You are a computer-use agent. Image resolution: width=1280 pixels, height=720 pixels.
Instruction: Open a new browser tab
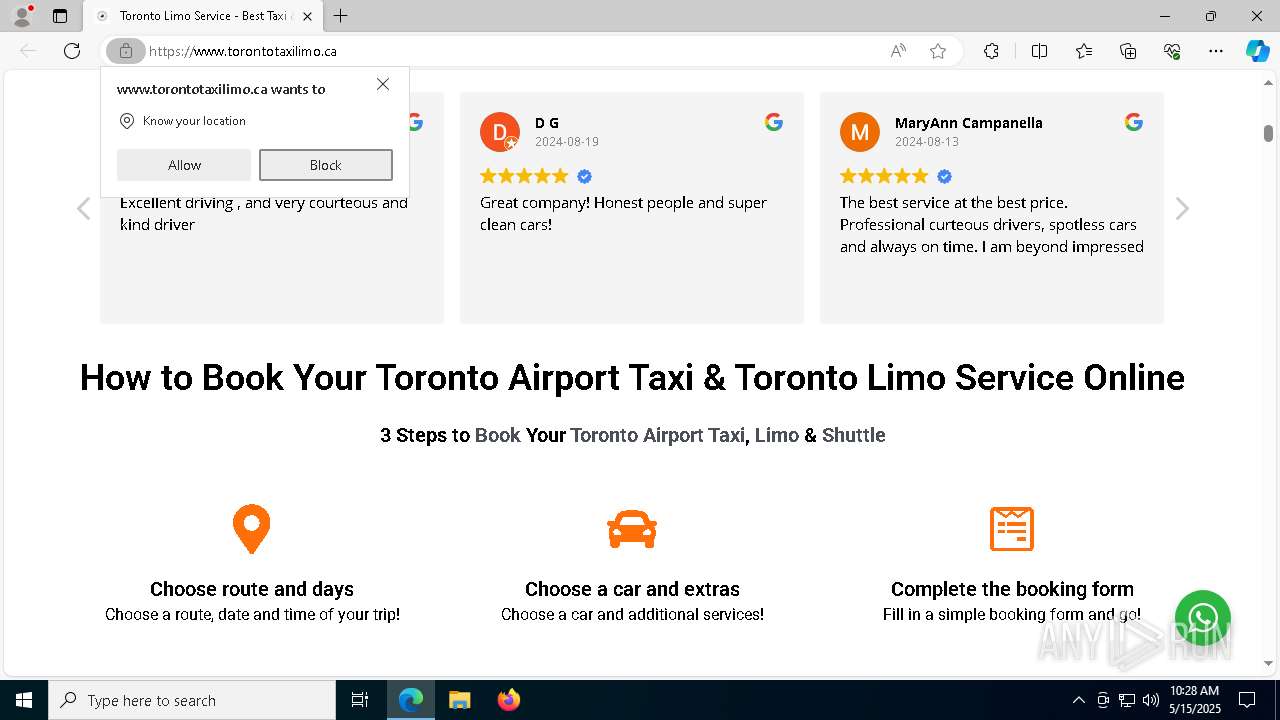coord(341,16)
